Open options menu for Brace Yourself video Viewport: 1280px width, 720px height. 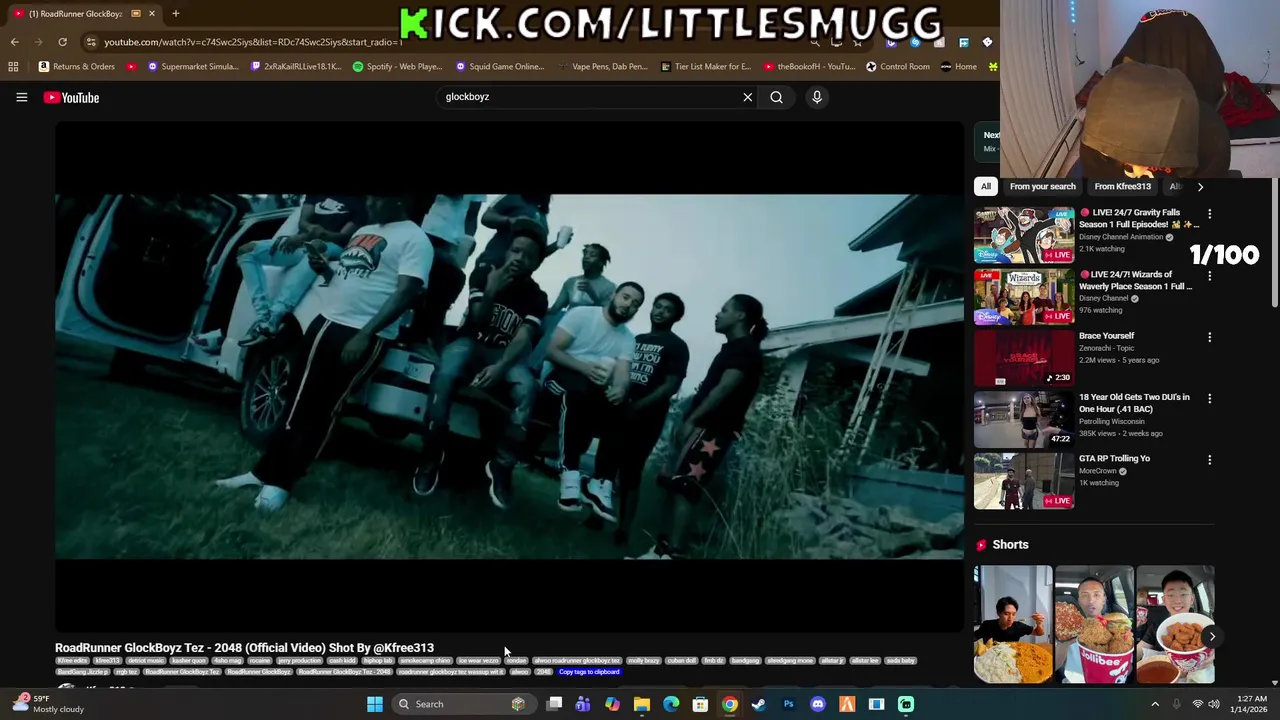[1209, 337]
